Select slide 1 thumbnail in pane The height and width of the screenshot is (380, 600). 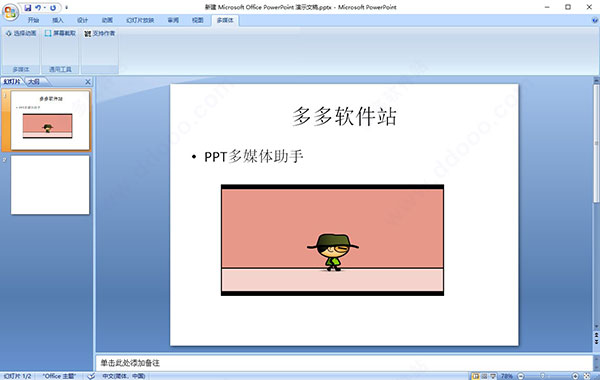pos(50,120)
